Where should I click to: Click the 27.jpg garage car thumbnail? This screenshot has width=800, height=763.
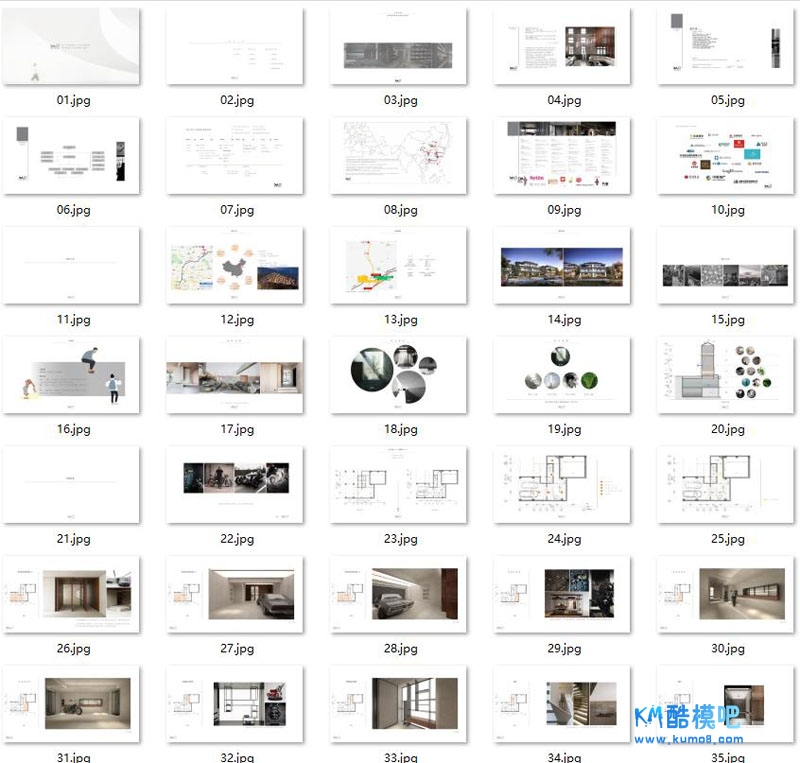235,594
